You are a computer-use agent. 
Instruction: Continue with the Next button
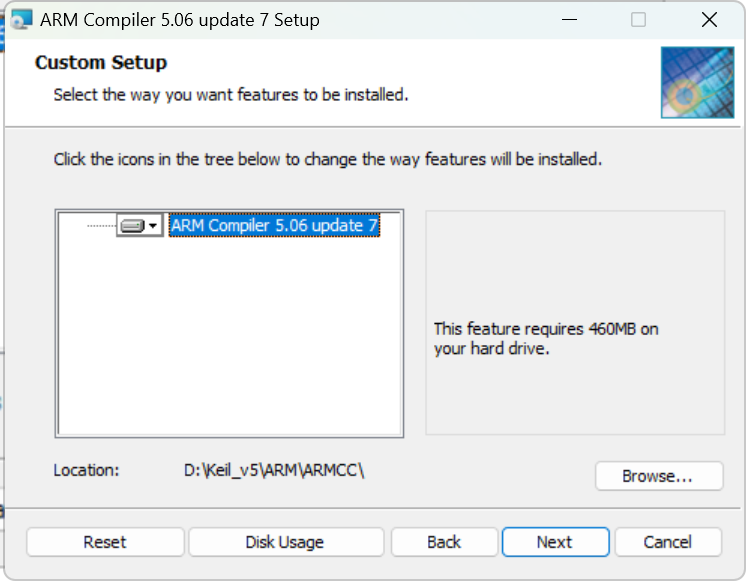pyautogui.click(x=555, y=542)
